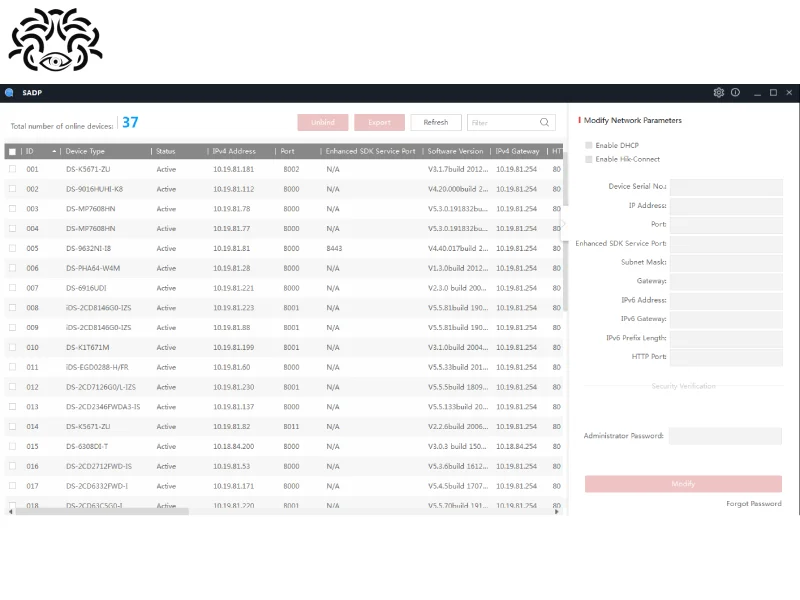Select checkbox for device 005 DS-9632NI-I8
800x600 pixels.
pyautogui.click(x=12, y=248)
